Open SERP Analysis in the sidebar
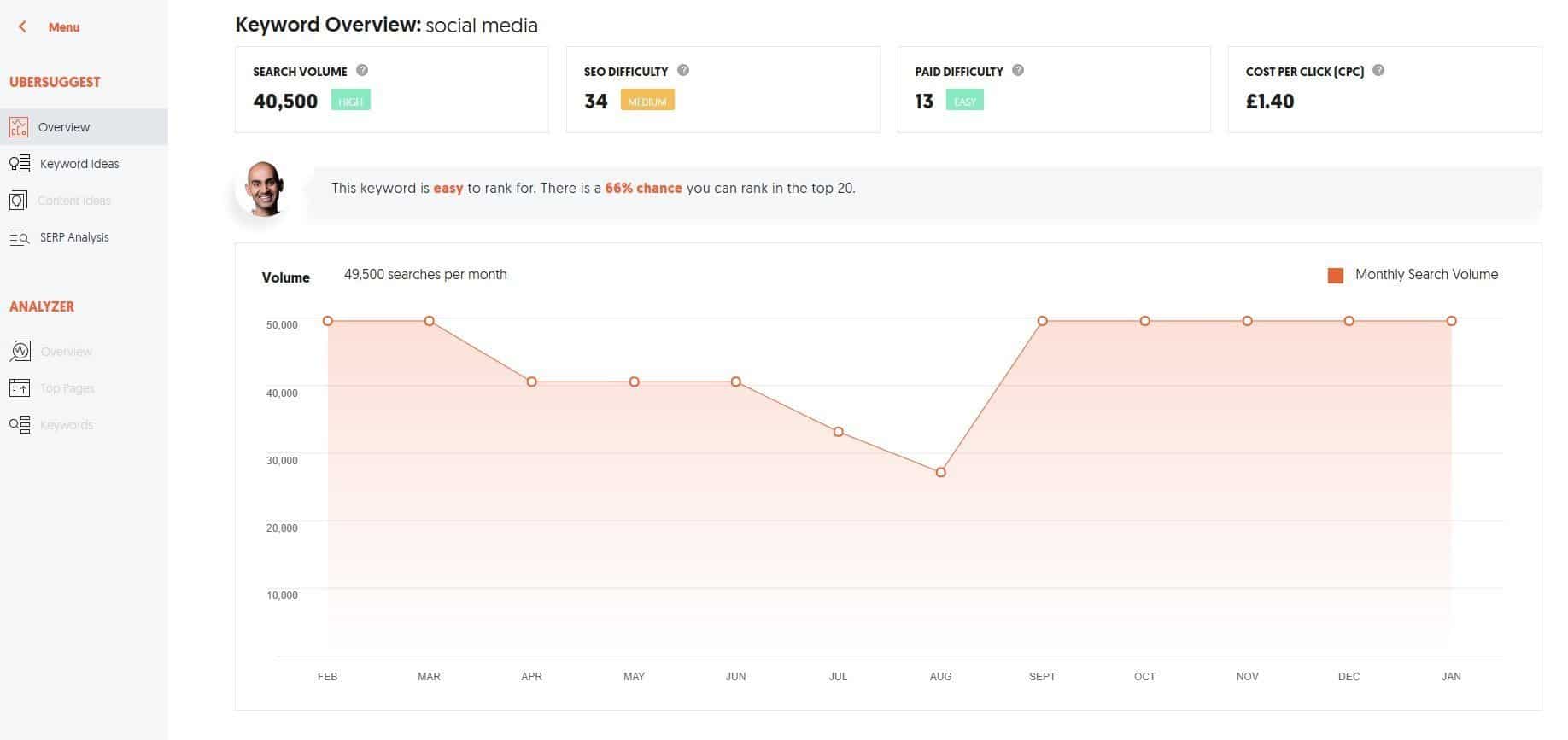 [74, 237]
